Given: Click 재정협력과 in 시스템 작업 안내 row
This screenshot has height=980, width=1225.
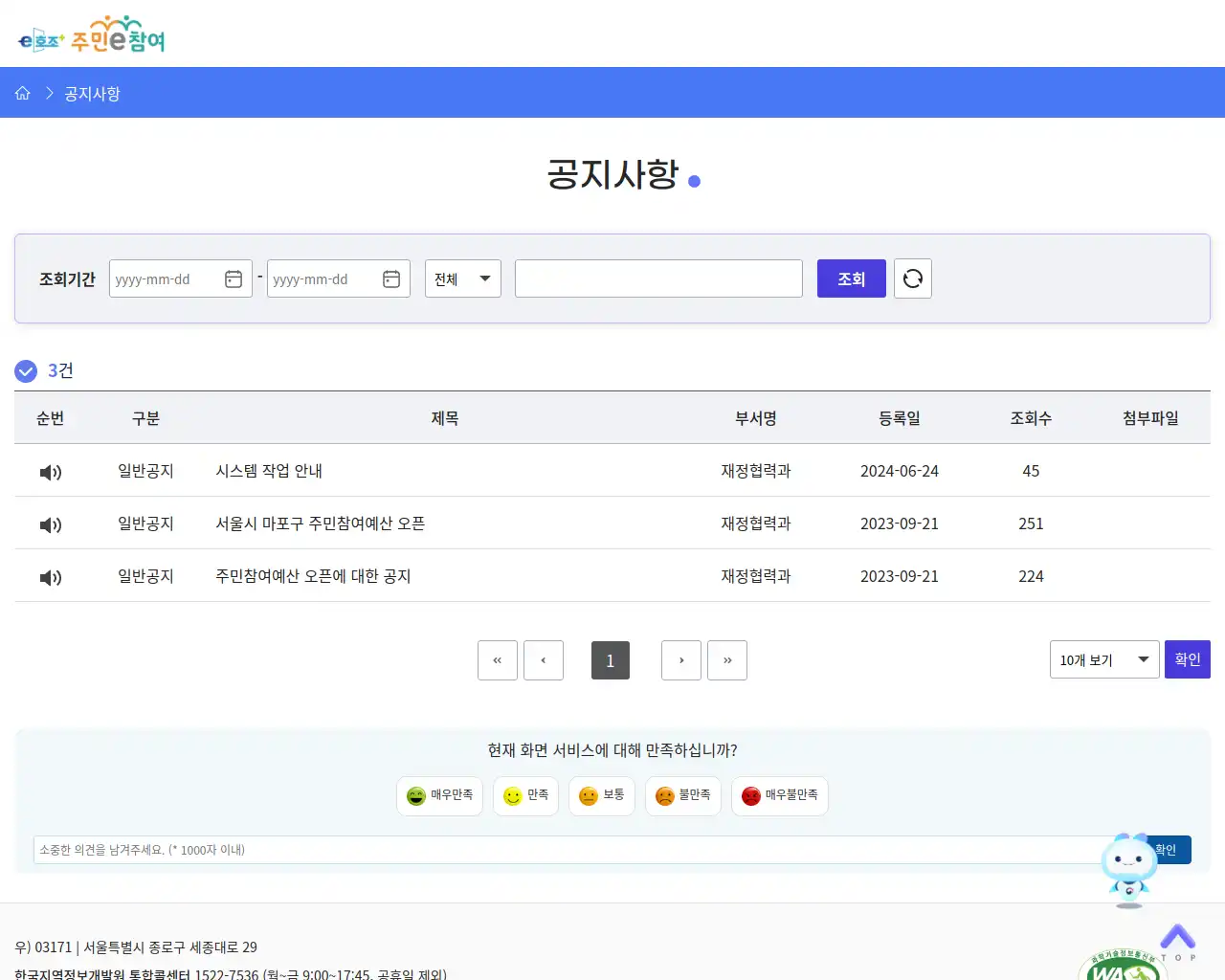Looking at the screenshot, I should point(756,471).
